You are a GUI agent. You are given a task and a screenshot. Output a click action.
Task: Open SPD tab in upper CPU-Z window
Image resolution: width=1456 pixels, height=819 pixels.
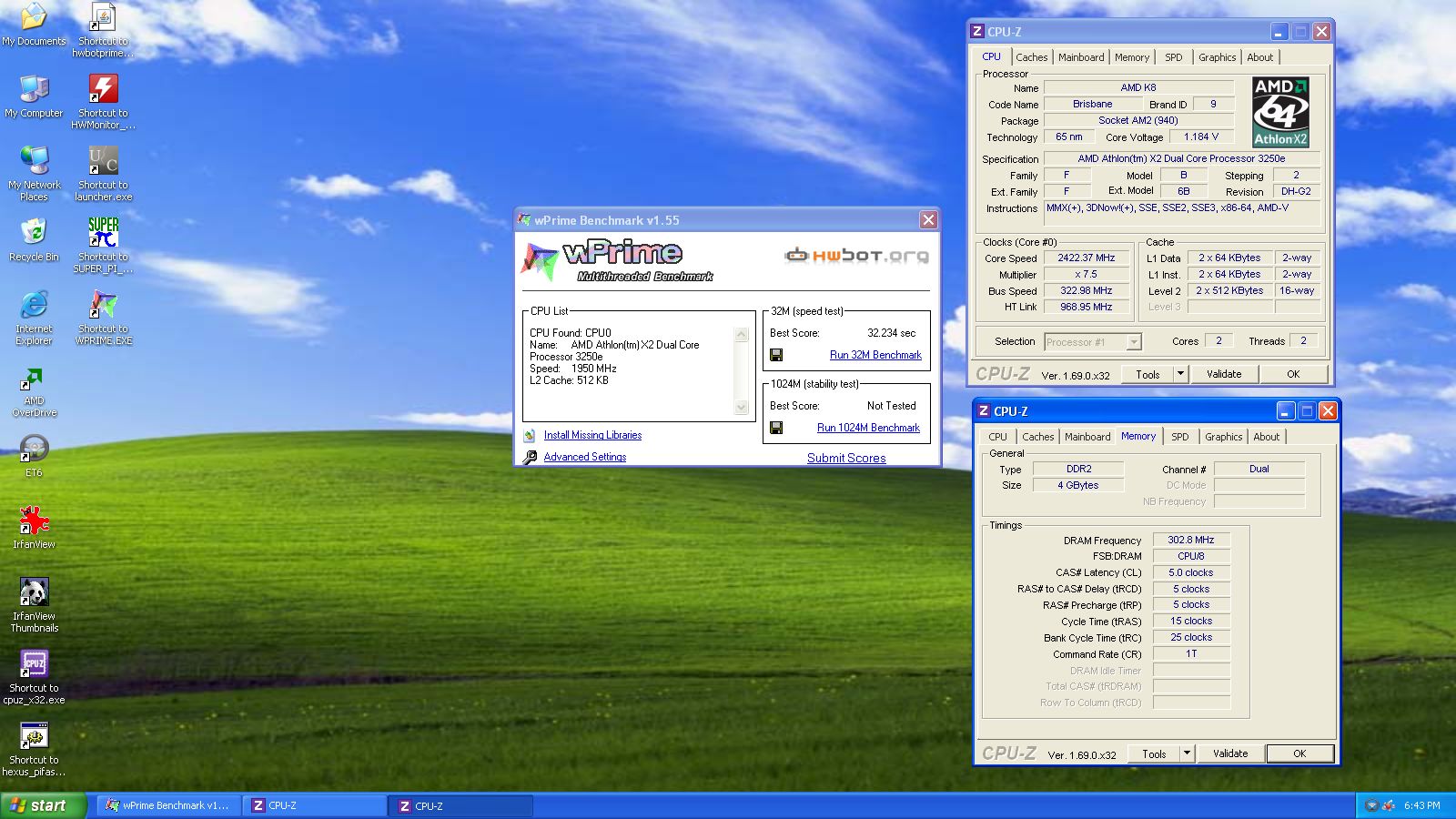pos(1174,57)
